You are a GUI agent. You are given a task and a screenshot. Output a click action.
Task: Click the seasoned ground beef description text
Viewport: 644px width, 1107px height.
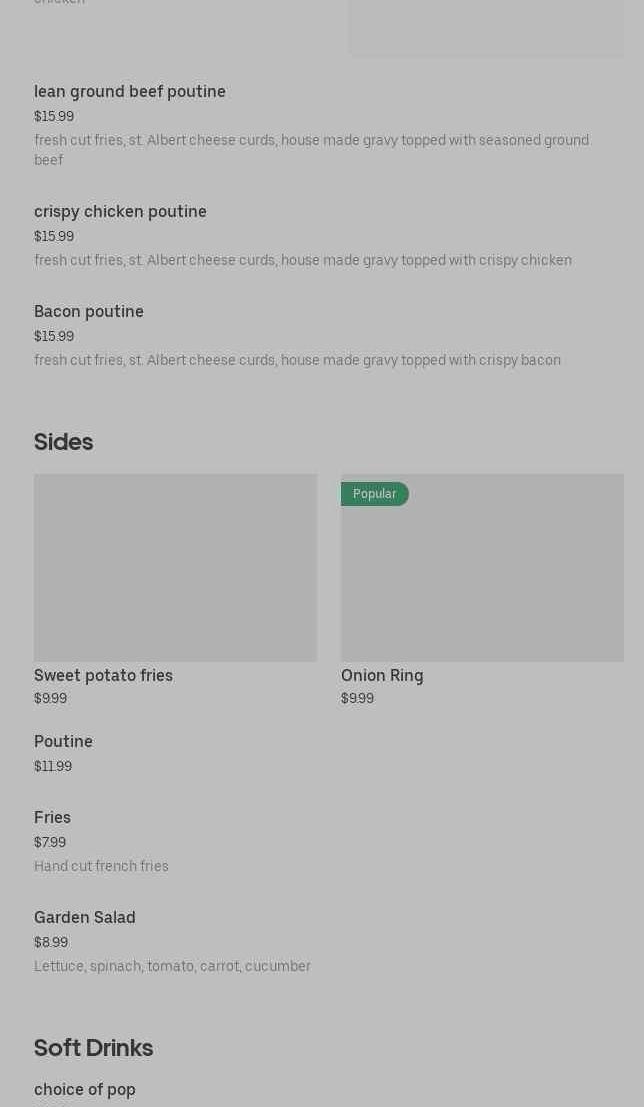(x=311, y=150)
